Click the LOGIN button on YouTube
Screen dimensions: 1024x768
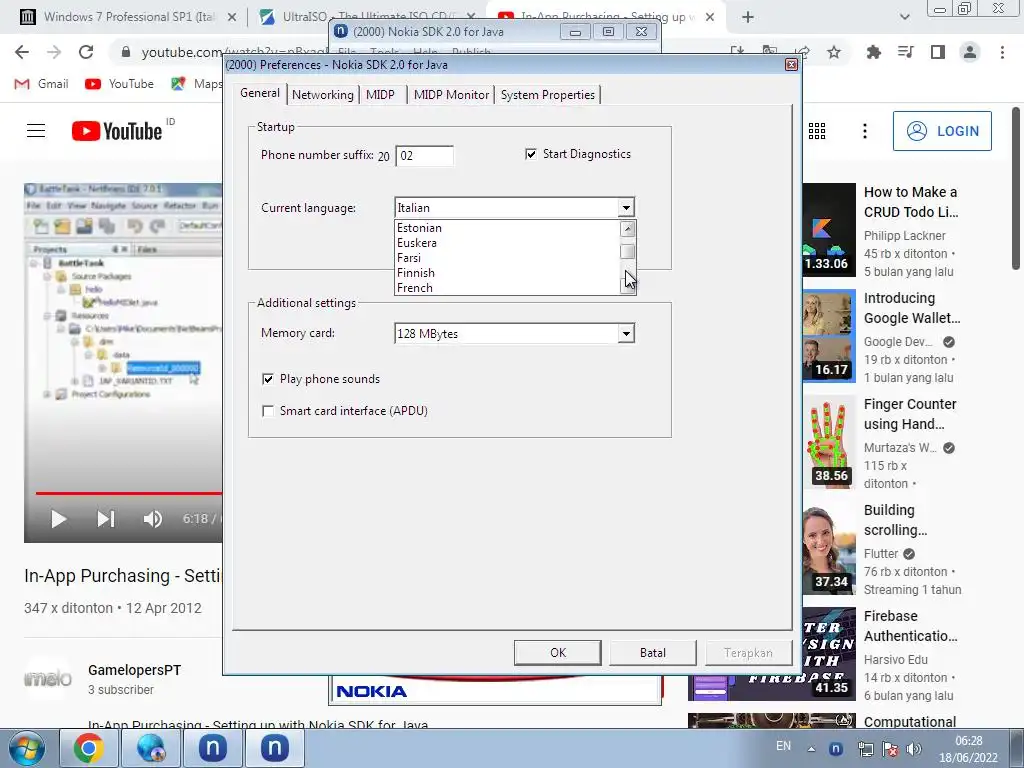[942, 131]
